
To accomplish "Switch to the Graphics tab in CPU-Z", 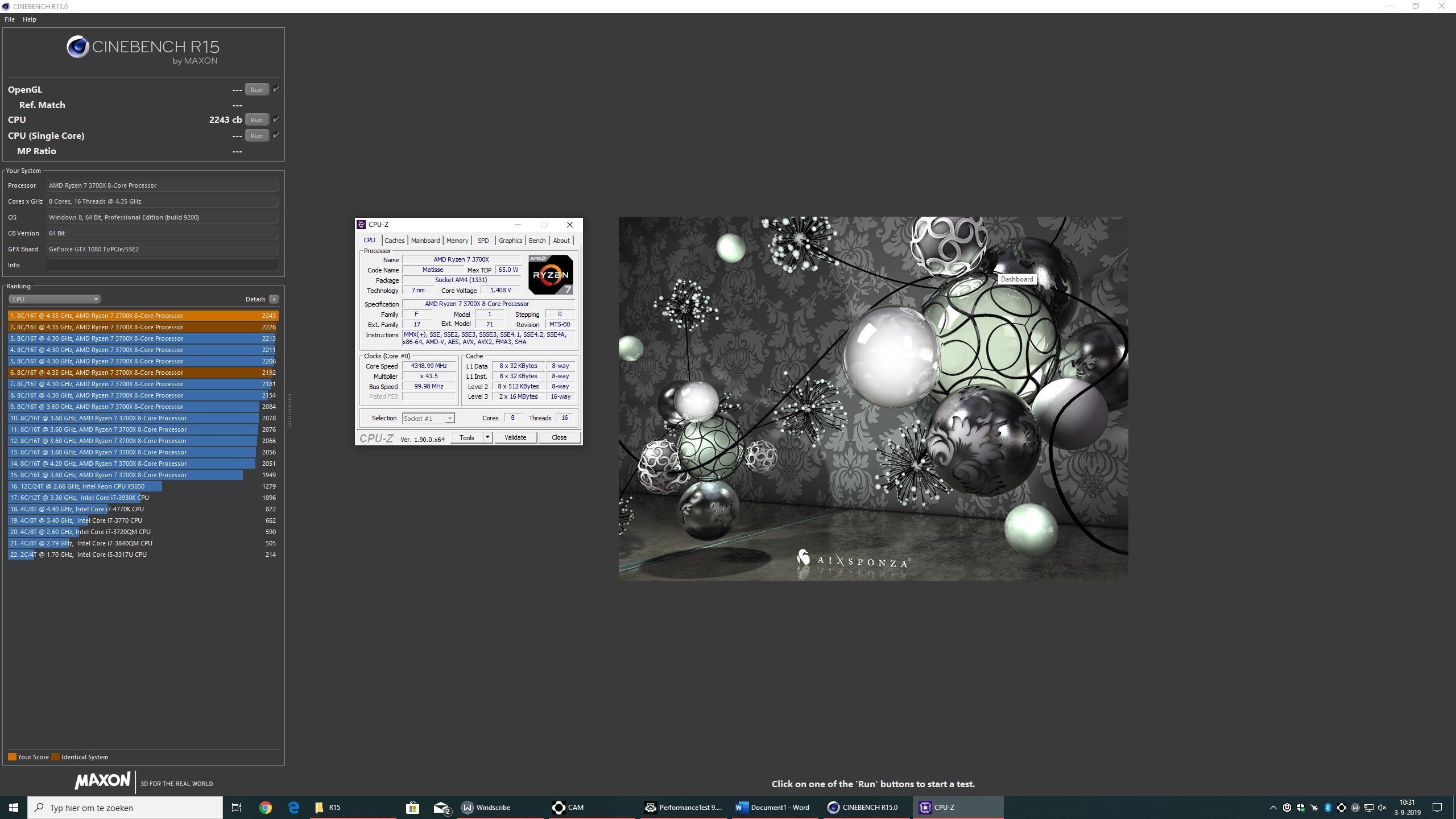I will tap(510, 241).
